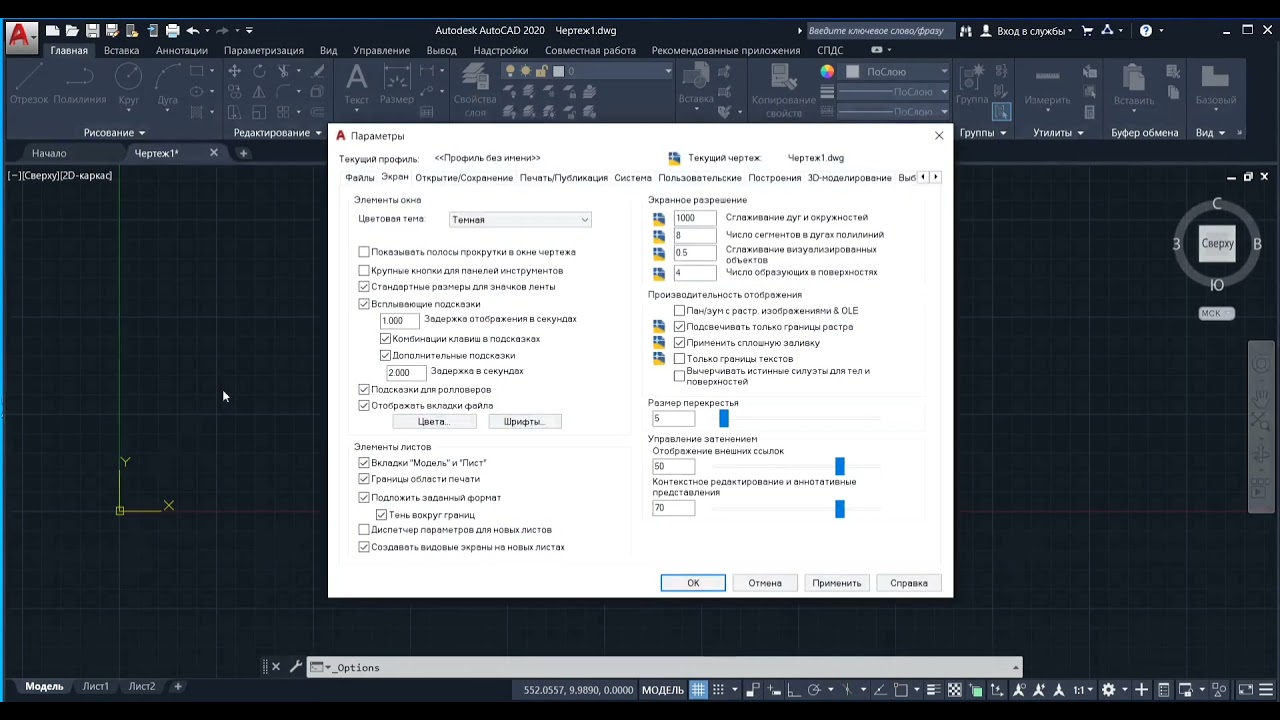Adjust the Отображение внешних ссылок slider
1280x720 pixels.
[840, 466]
